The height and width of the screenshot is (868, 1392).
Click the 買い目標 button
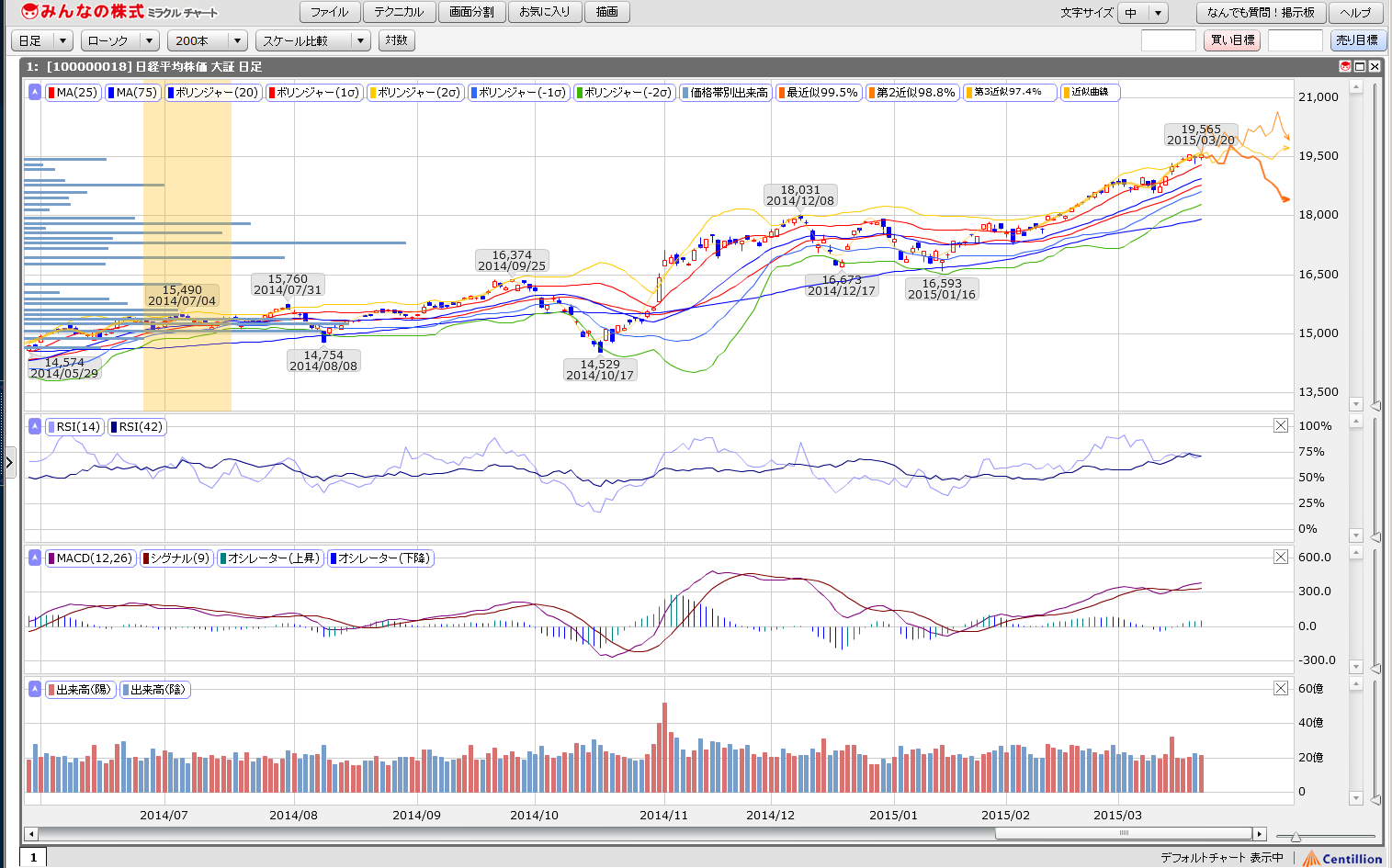click(x=1232, y=40)
